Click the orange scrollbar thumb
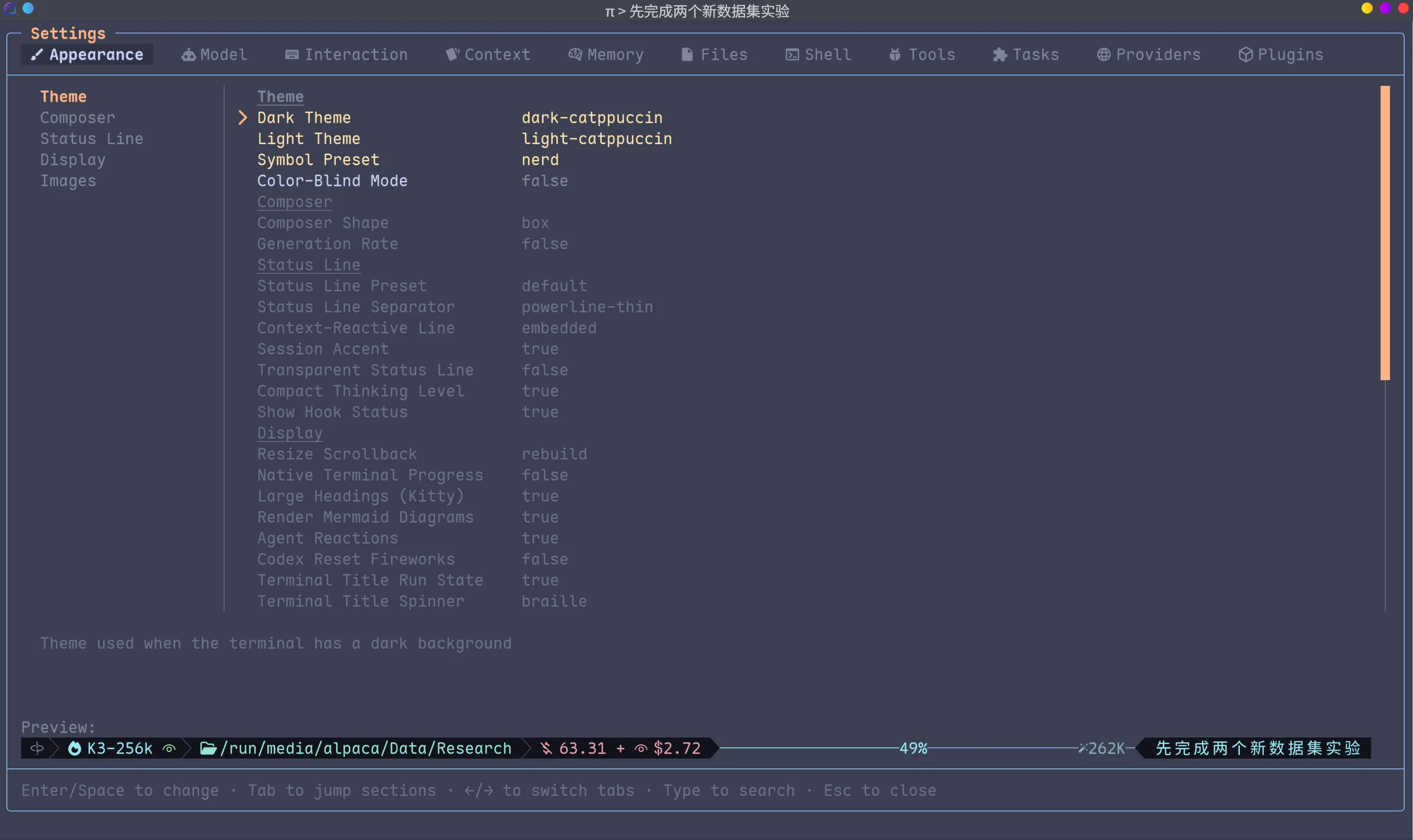1413x840 pixels. click(x=1385, y=232)
